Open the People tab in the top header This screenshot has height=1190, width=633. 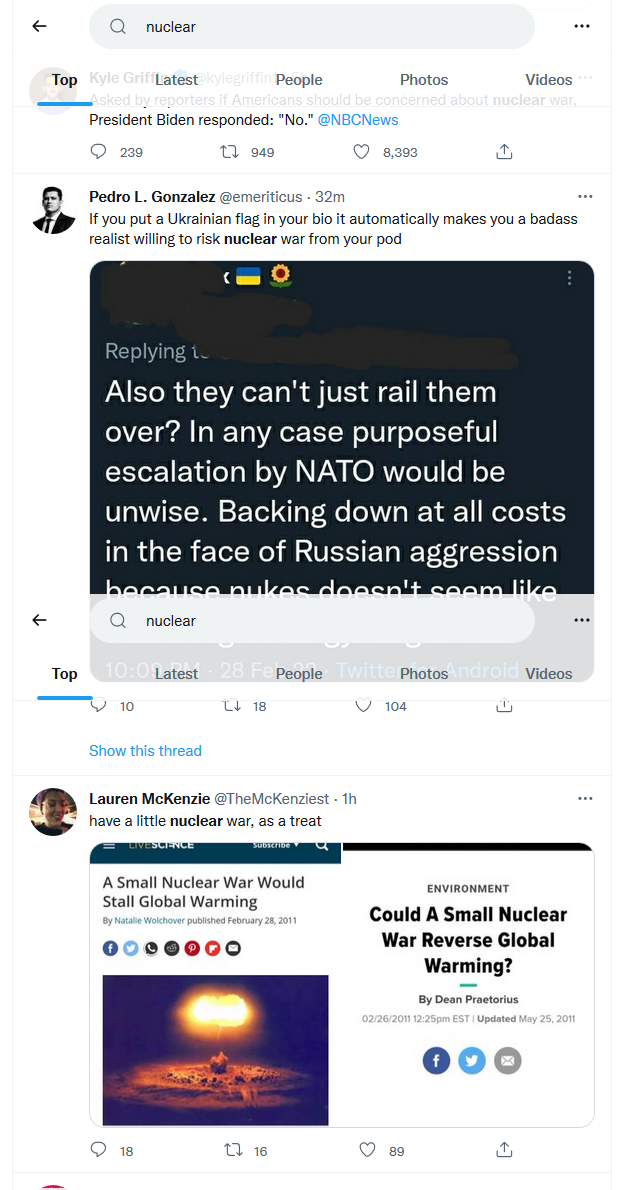pos(299,80)
